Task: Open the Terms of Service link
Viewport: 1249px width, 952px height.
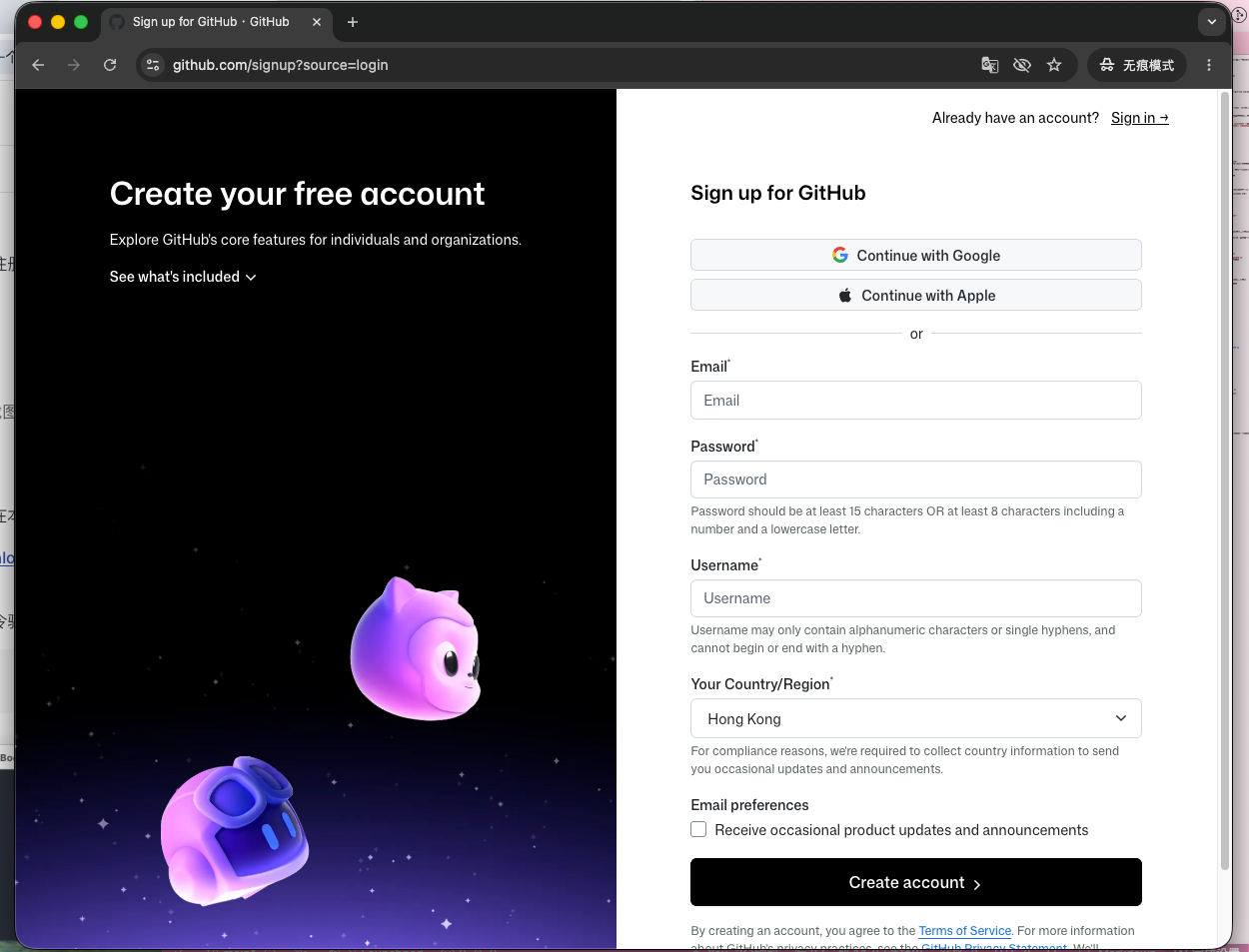Action: click(x=964, y=931)
